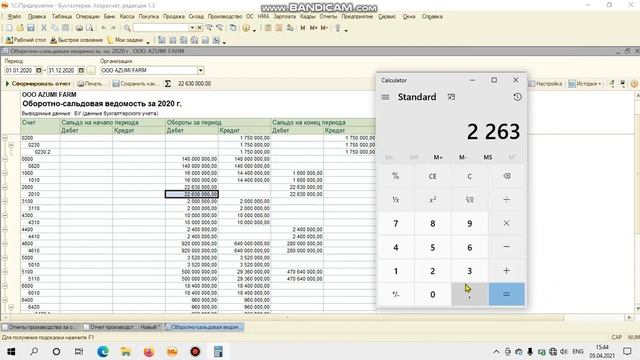Collapse the account 0230 subgroup
Image resolution: width=640 pixels, height=360 pixels.
[11, 145]
